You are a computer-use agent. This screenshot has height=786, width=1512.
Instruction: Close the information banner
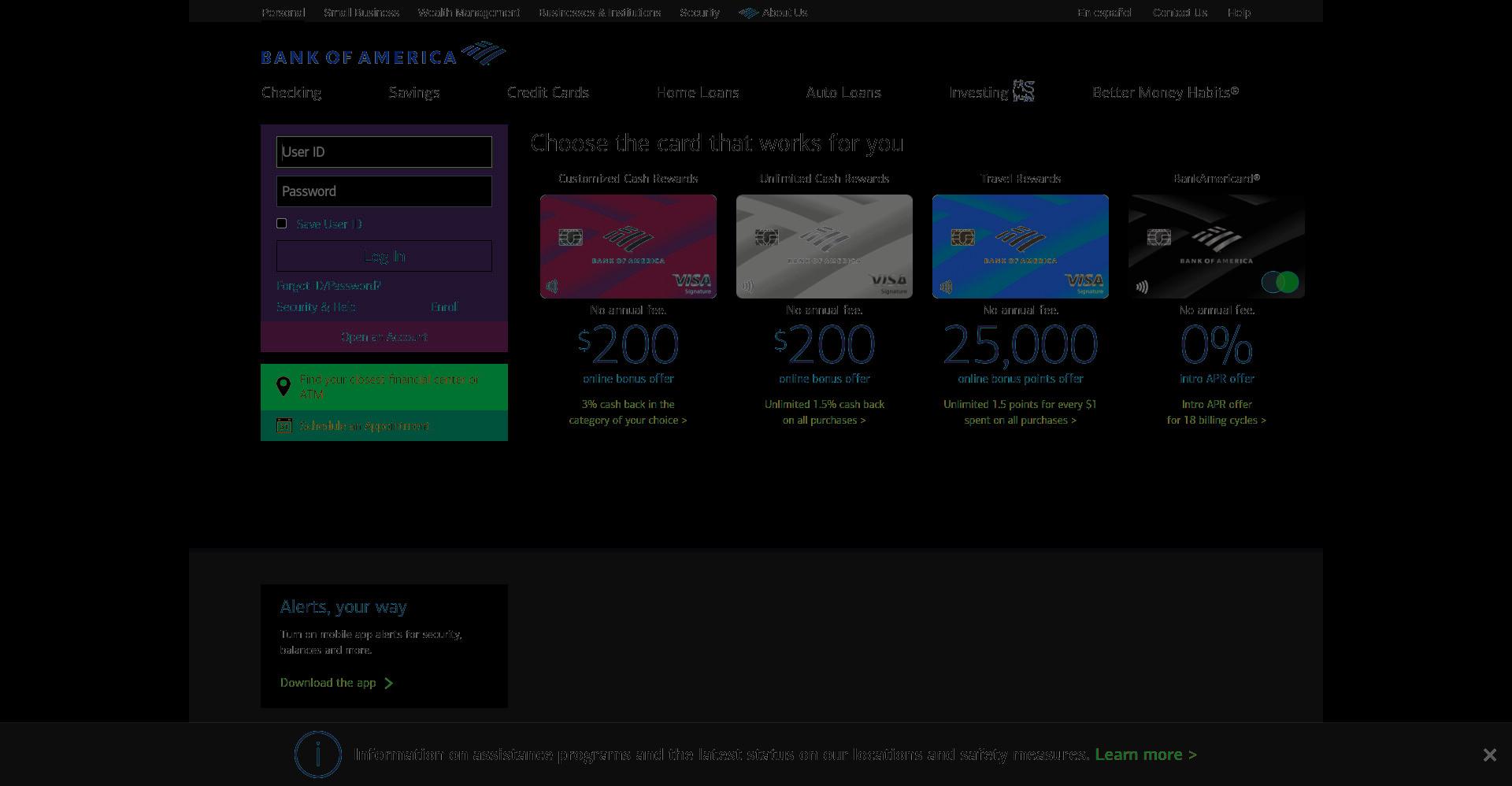pos(1489,754)
